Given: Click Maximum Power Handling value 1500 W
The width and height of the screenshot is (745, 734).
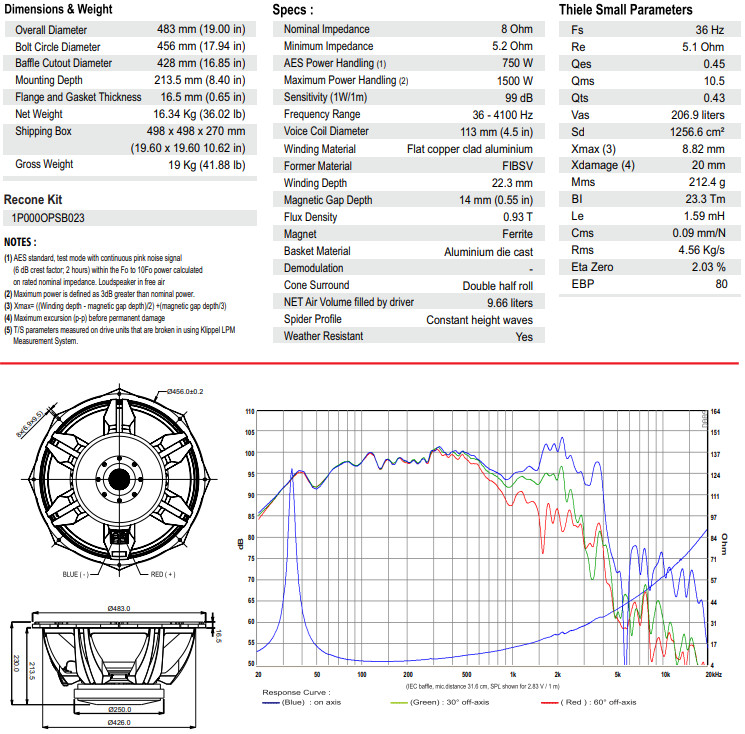Looking at the screenshot, I should [x=515, y=81].
